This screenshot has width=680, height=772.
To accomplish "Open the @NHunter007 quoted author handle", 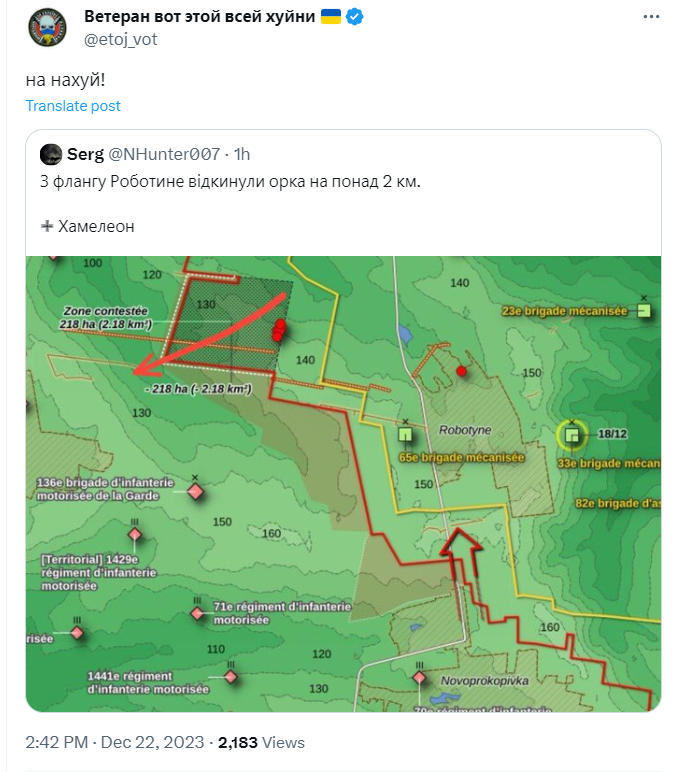I will tap(164, 154).
